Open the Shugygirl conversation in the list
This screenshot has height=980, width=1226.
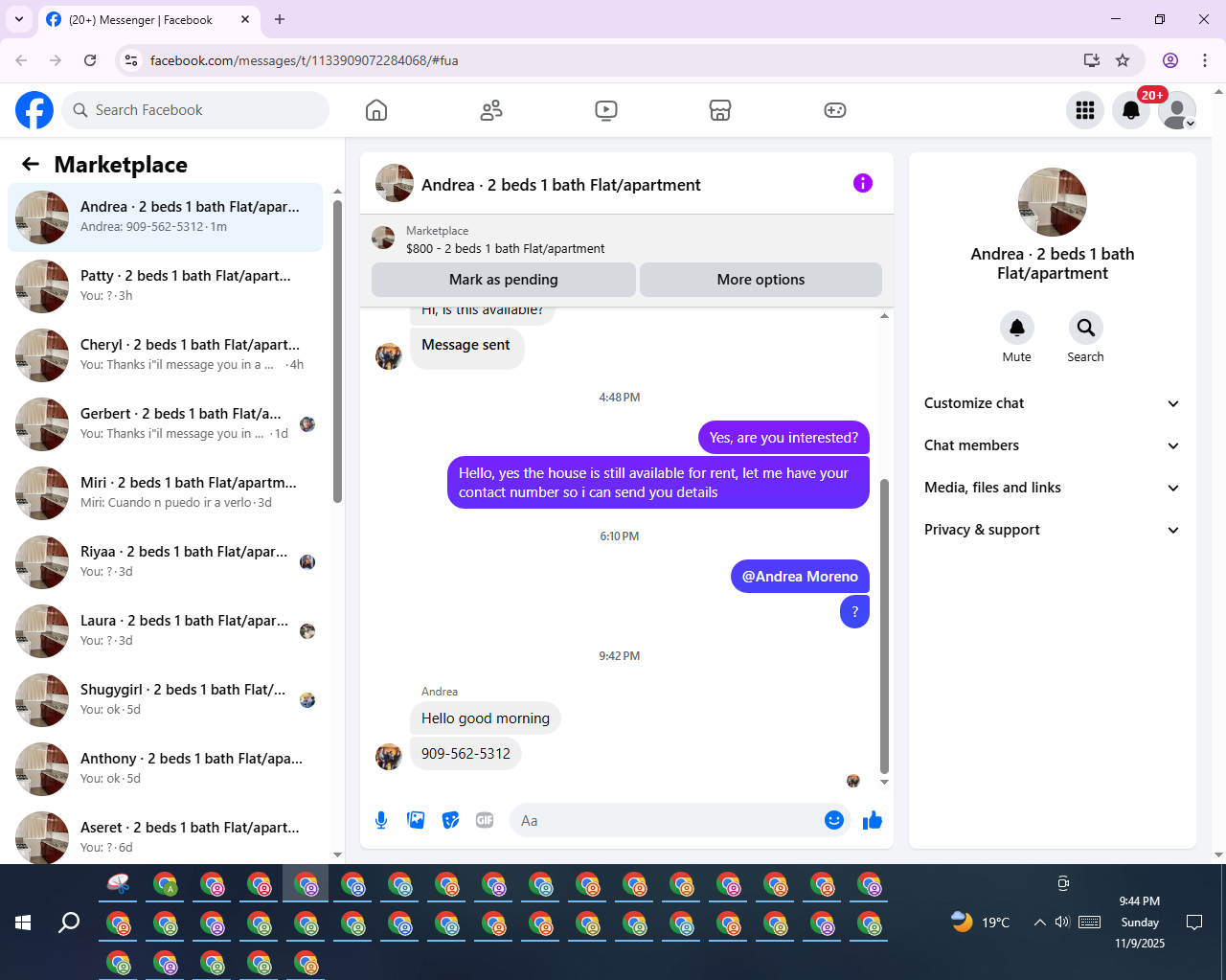click(x=165, y=700)
